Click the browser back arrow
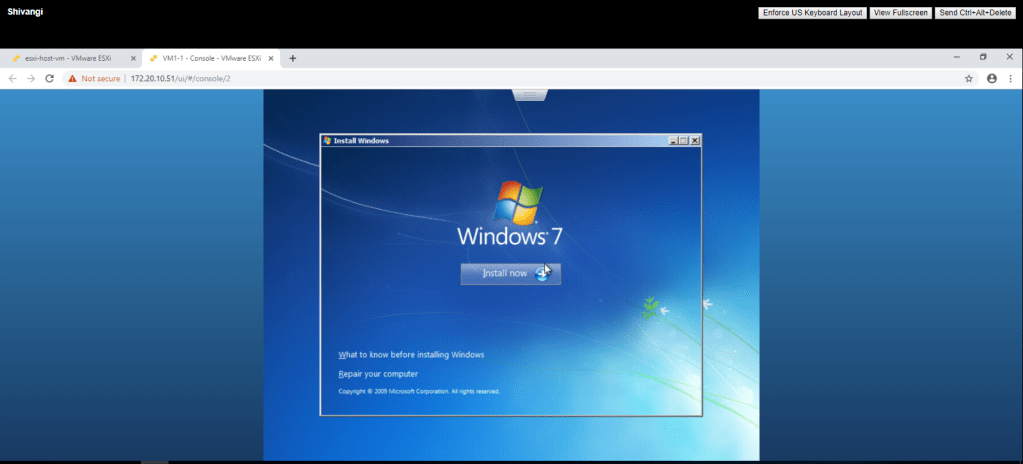 point(13,78)
